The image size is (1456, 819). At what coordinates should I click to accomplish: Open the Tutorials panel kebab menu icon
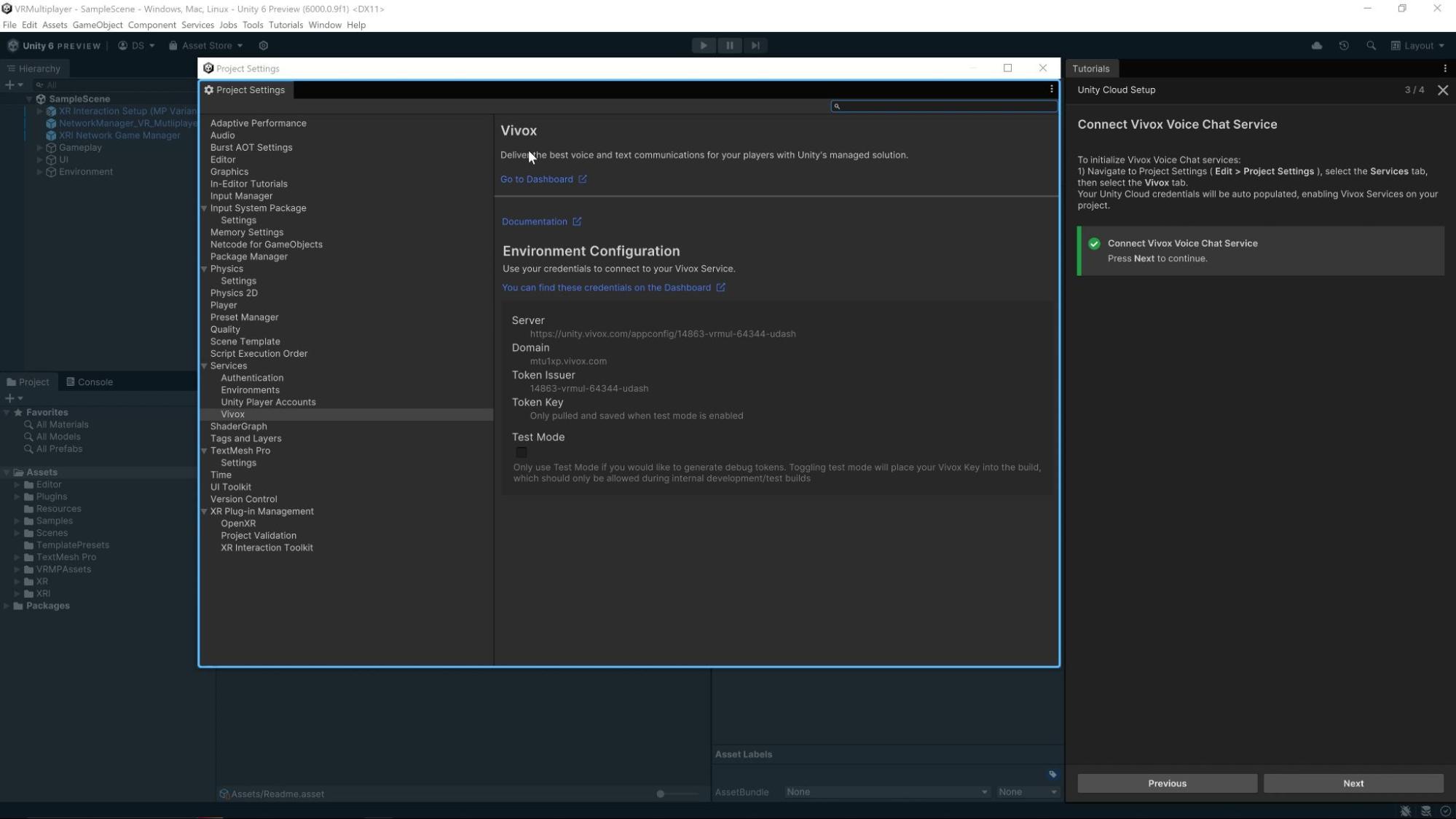pos(1445,68)
